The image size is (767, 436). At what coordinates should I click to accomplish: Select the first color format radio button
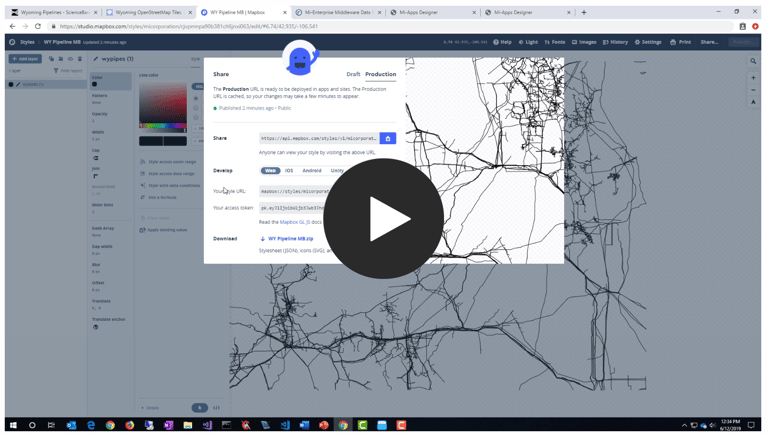tap(196, 99)
